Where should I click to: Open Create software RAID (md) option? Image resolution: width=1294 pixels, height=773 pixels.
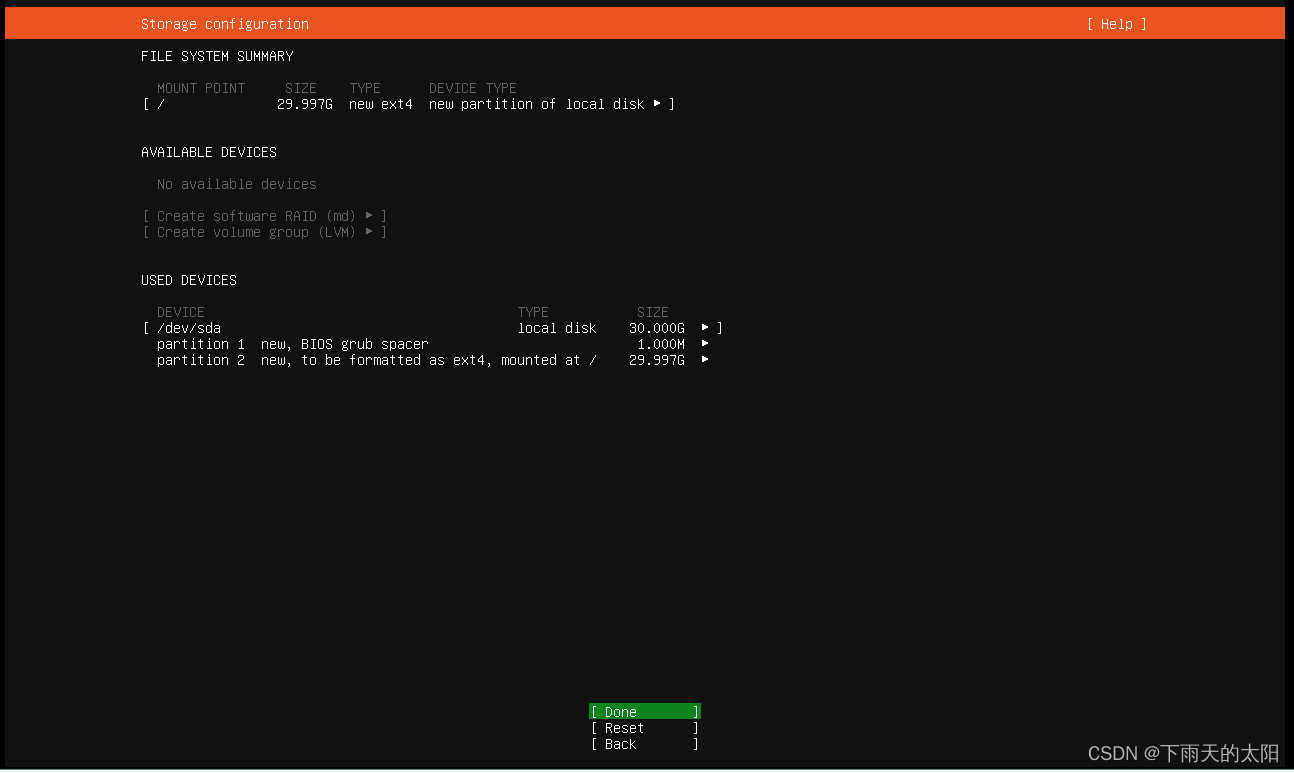(265, 216)
